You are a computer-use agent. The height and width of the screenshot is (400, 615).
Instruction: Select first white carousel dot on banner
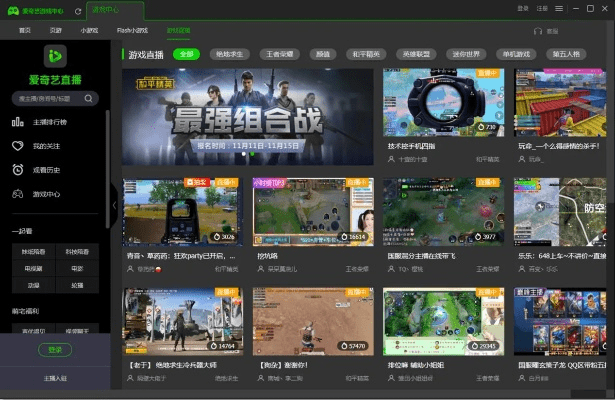click(x=244, y=154)
